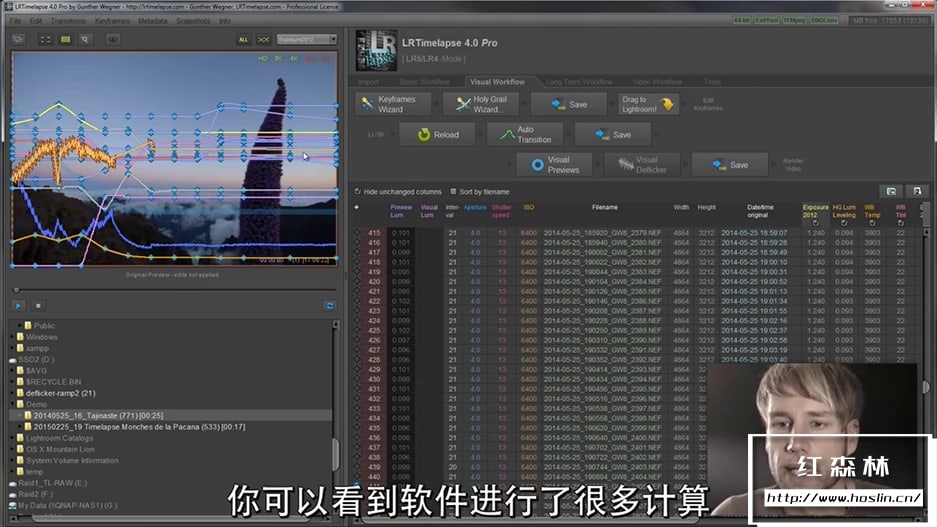The image size is (937, 527).
Task: Toggle the WB Temp column checkbox
Action: tap(872, 223)
